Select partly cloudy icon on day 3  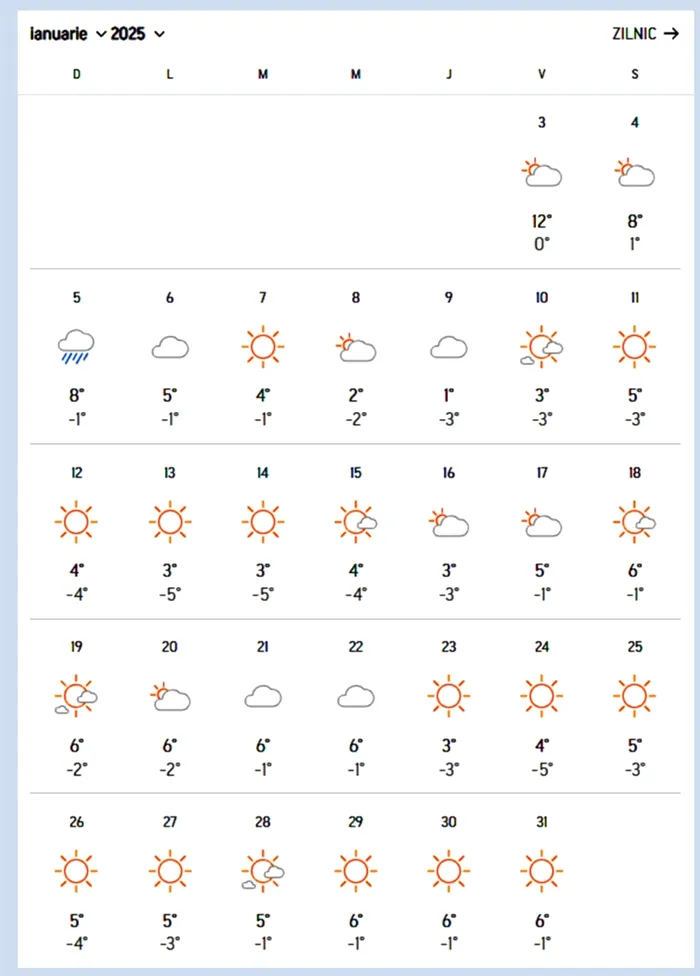click(x=541, y=172)
